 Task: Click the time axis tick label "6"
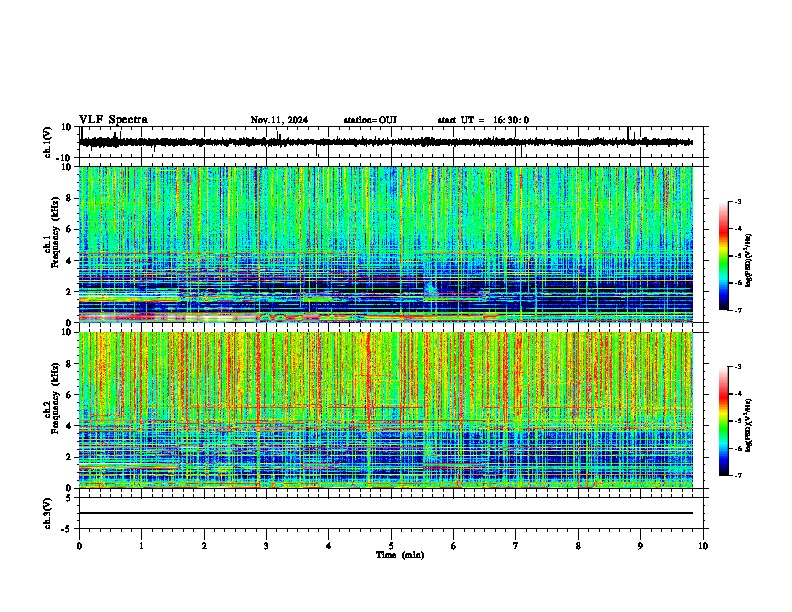click(454, 546)
